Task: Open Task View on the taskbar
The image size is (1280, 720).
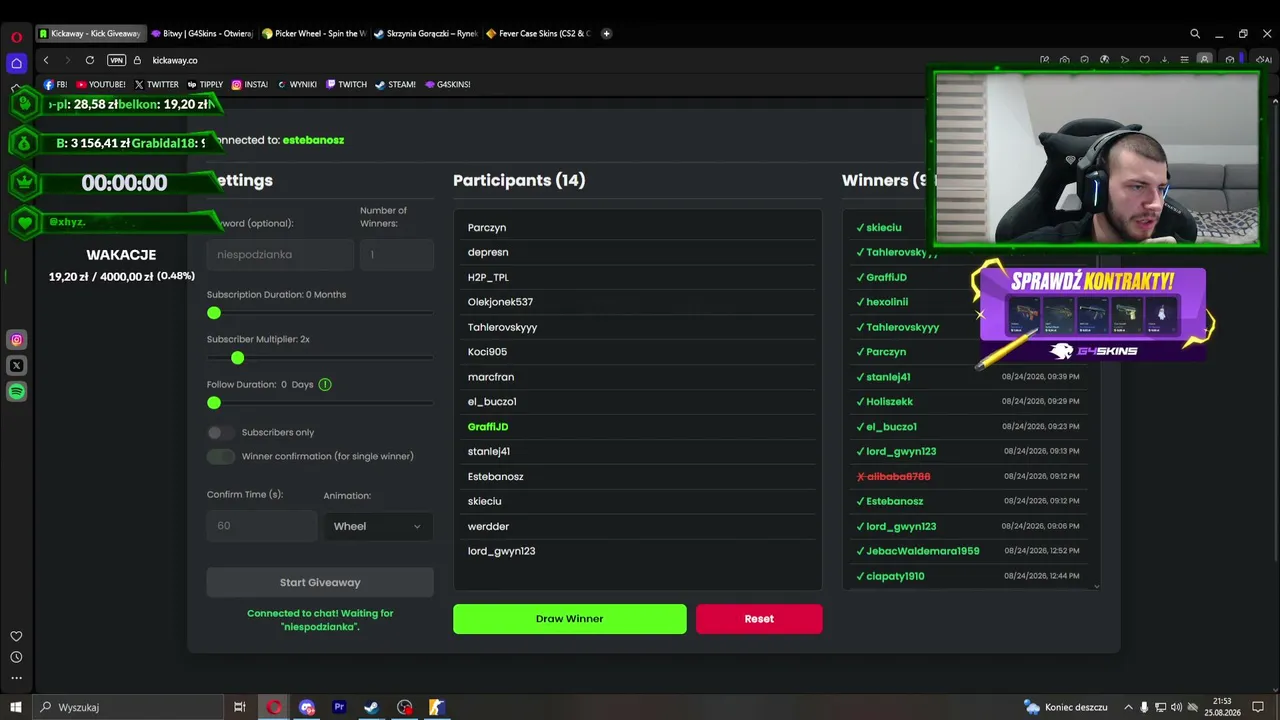Action: coord(240,707)
